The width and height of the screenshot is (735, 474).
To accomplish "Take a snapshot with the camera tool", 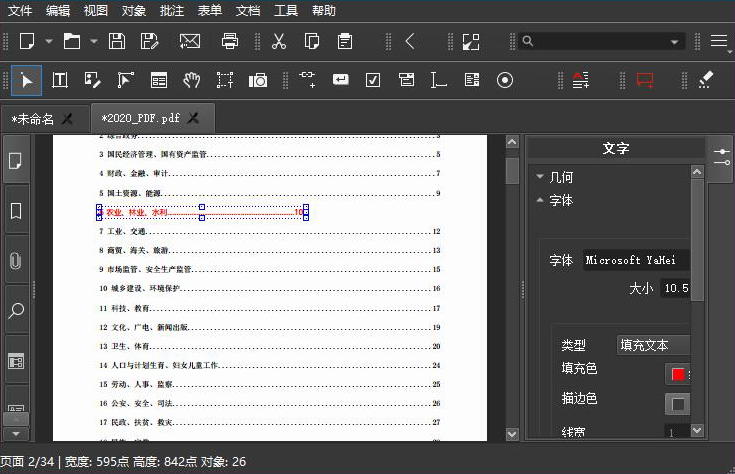I will [258, 80].
